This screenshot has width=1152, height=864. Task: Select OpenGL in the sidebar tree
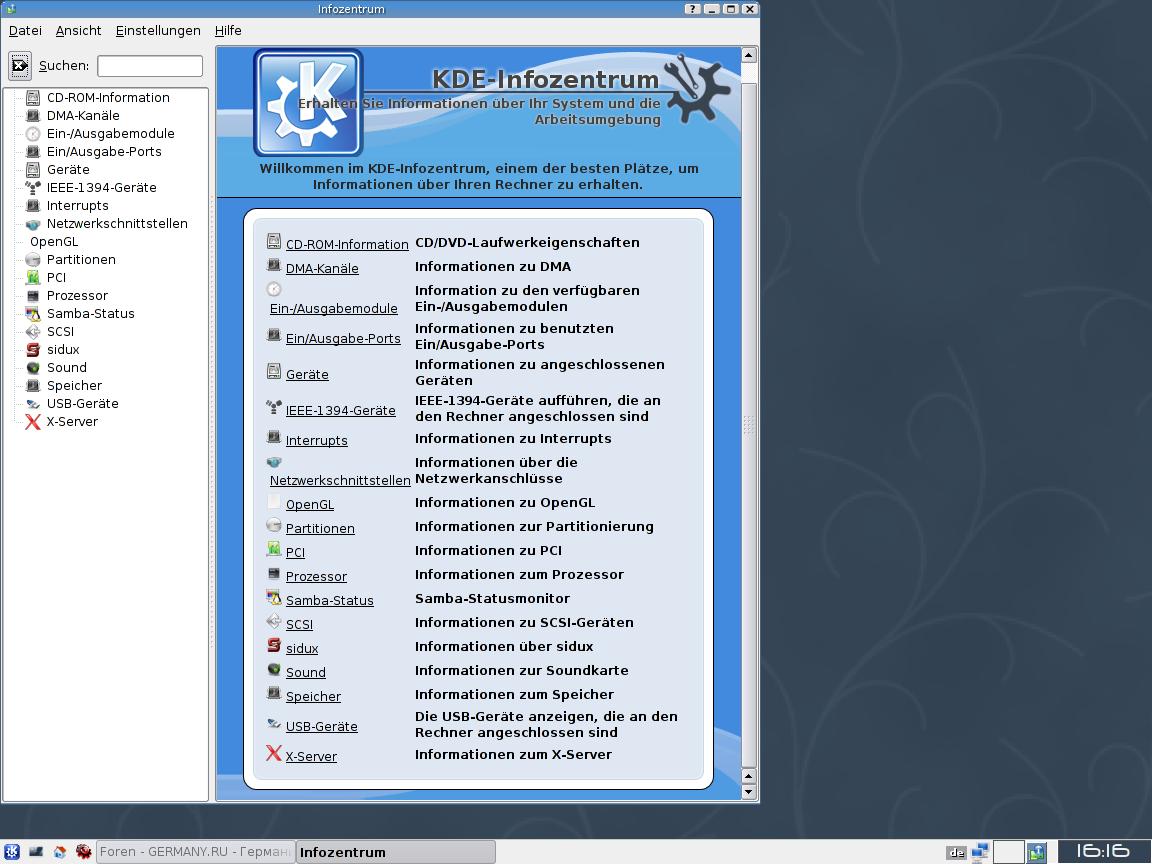click(54, 242)
